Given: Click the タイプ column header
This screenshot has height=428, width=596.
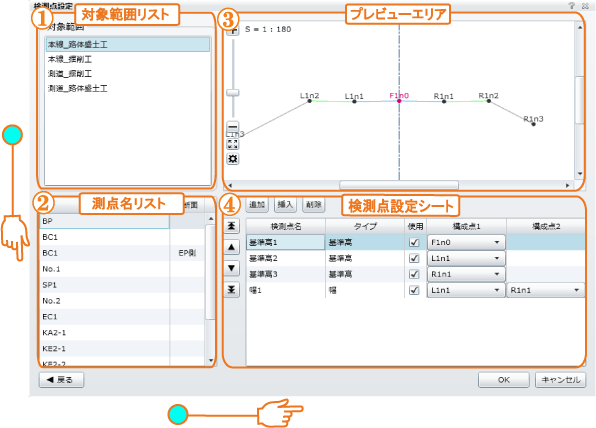Looking at the screenshot, I should point(365,226).
